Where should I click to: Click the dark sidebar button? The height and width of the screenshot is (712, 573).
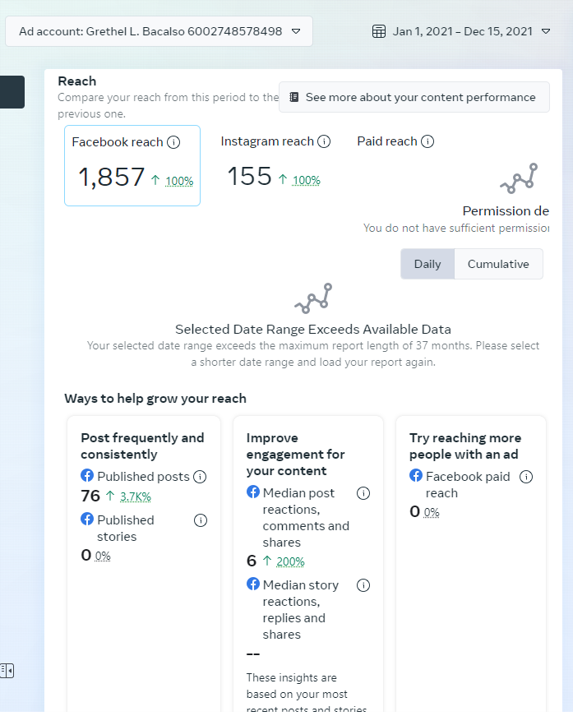[x=12, y=92]
